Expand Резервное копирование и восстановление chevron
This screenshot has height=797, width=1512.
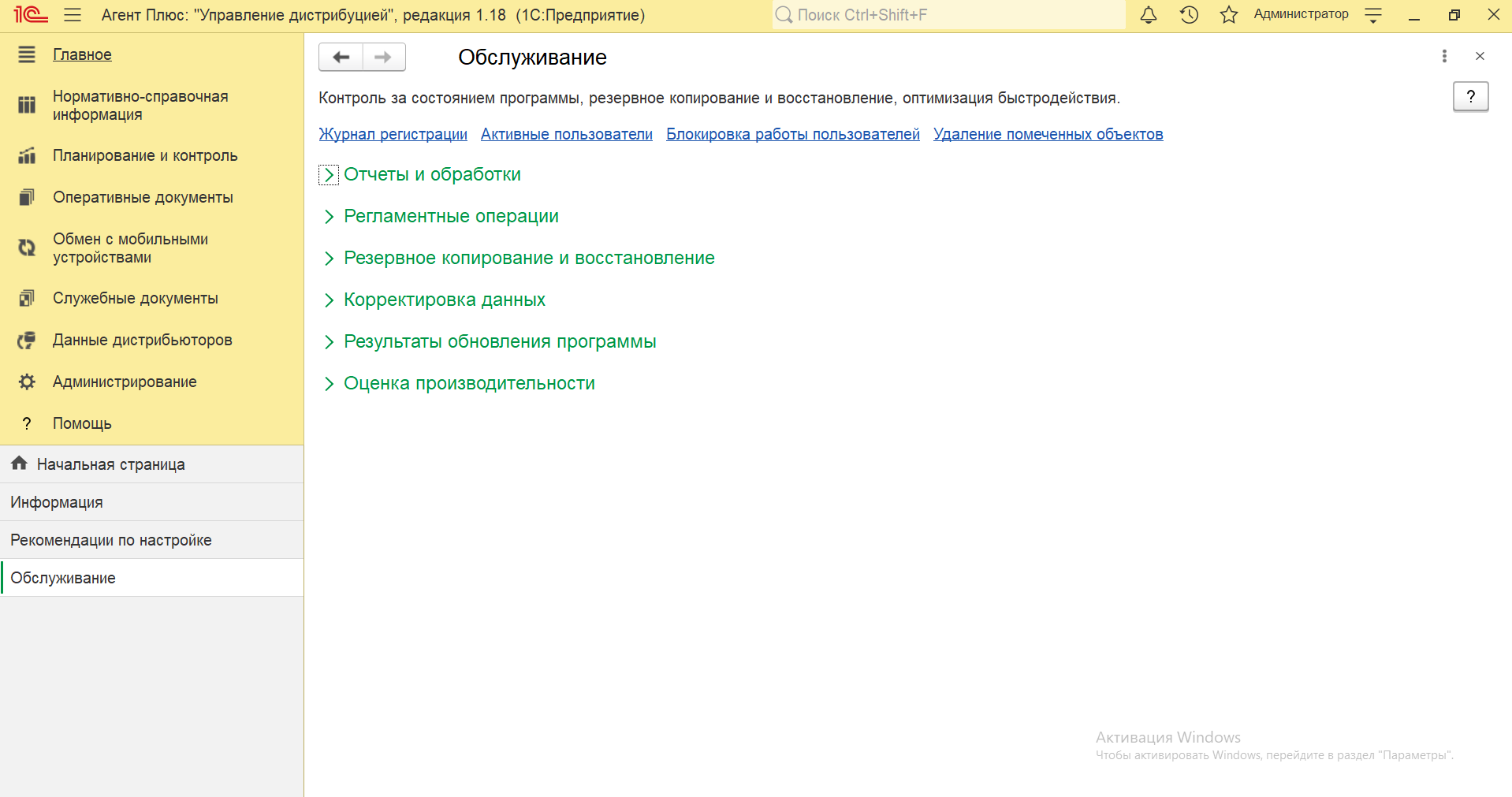point(329,259)
